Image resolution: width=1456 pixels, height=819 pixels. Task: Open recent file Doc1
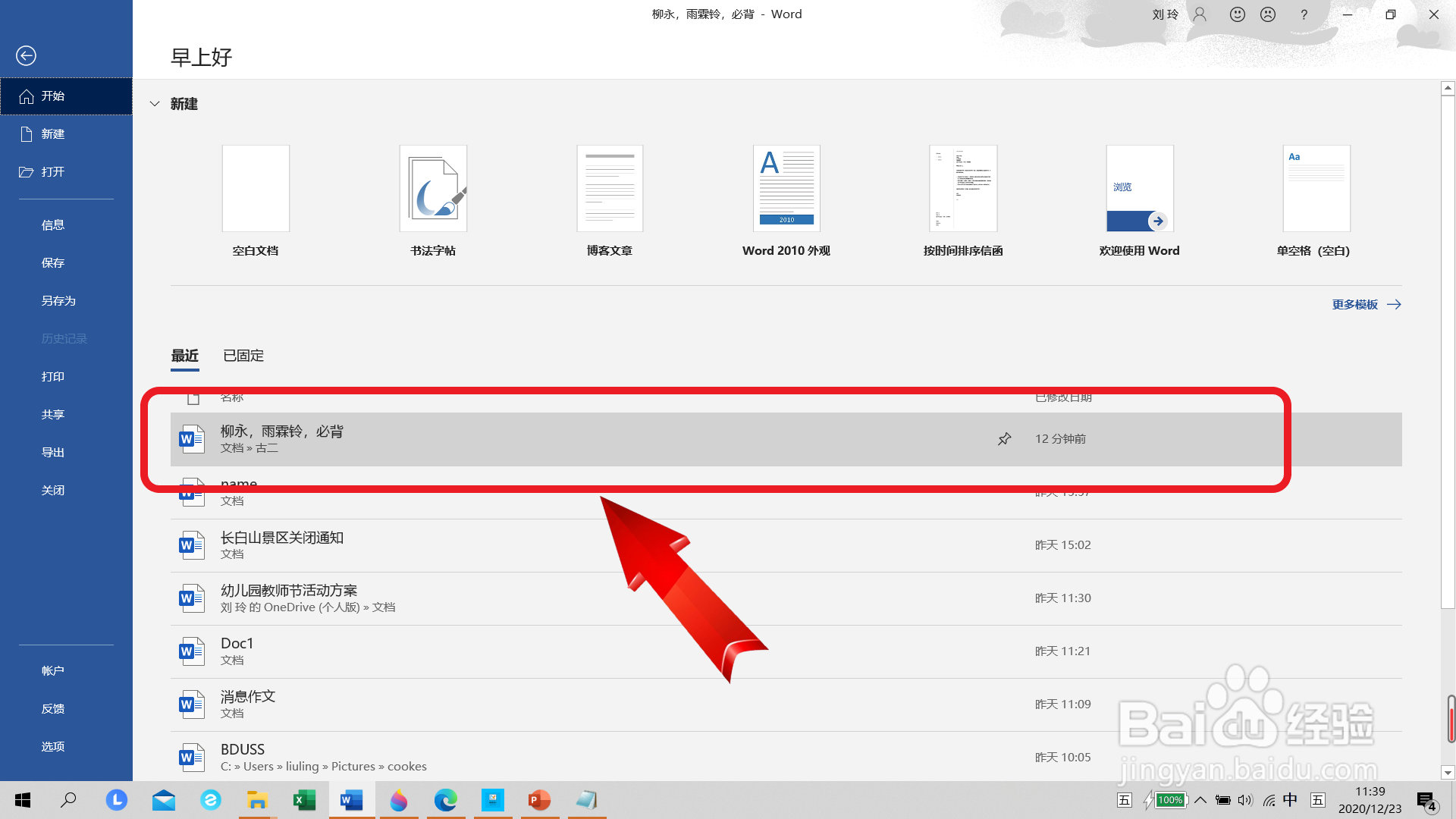click(786, 651)
